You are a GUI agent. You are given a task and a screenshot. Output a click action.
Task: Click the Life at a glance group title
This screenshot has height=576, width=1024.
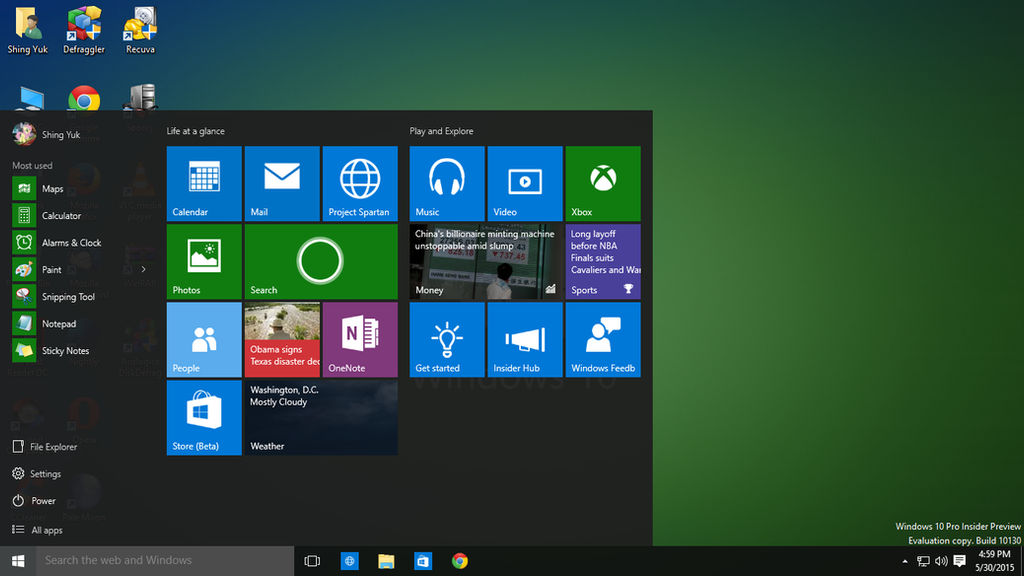click(x=195, y=131)
